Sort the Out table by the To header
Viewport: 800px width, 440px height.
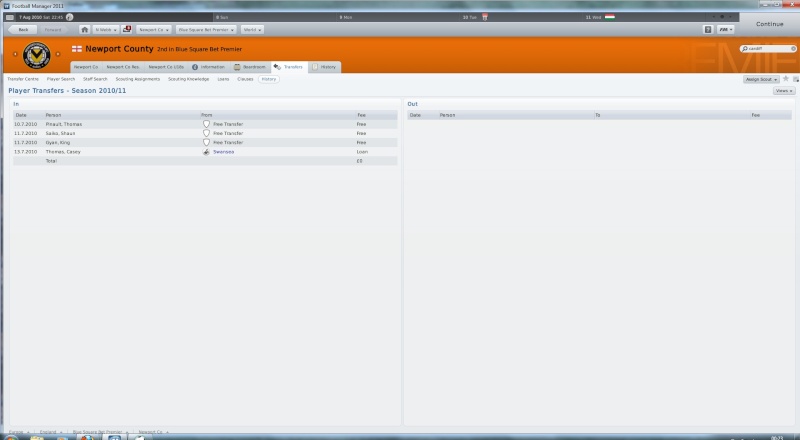597,115
